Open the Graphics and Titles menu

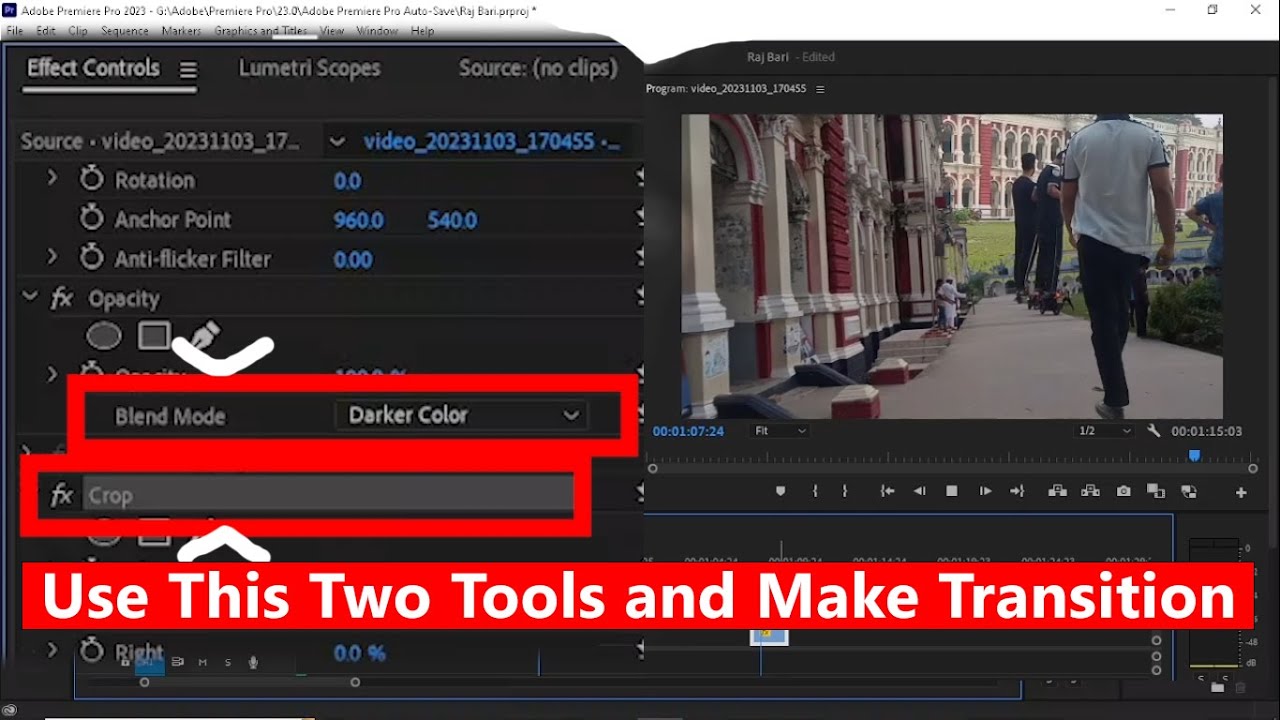[261, 31]
